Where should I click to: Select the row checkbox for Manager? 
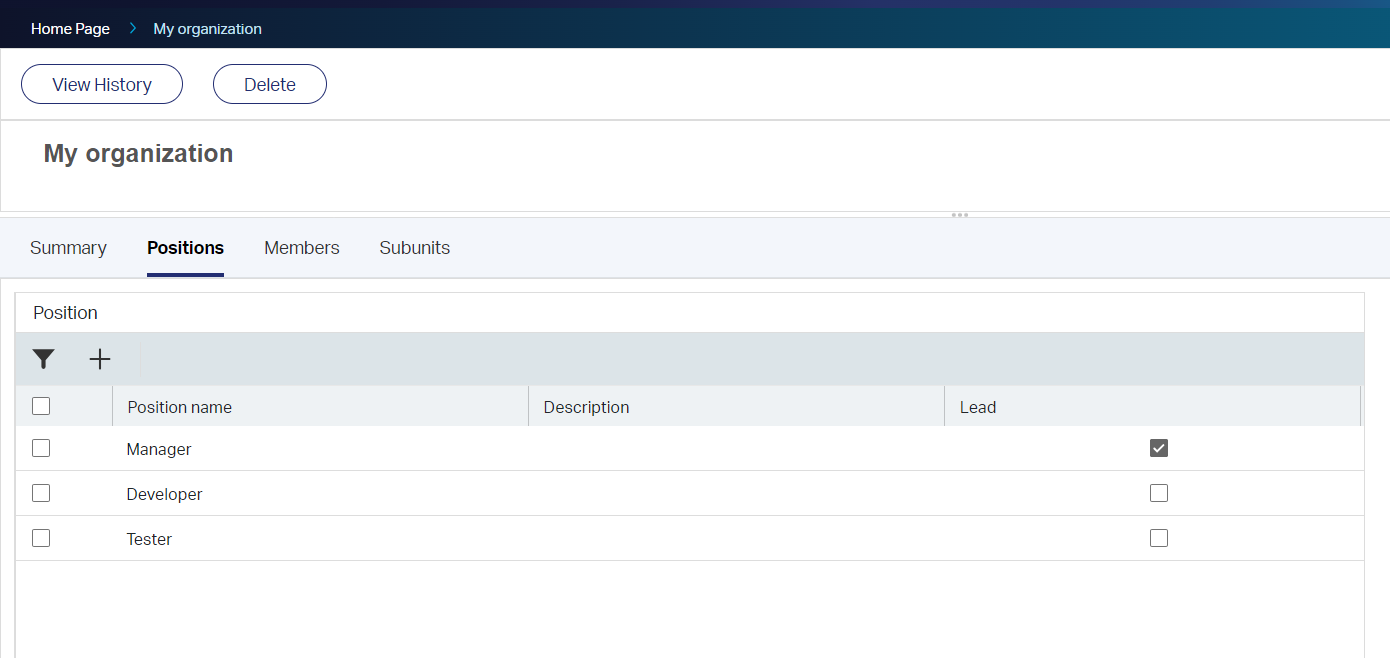coord(40,448)
